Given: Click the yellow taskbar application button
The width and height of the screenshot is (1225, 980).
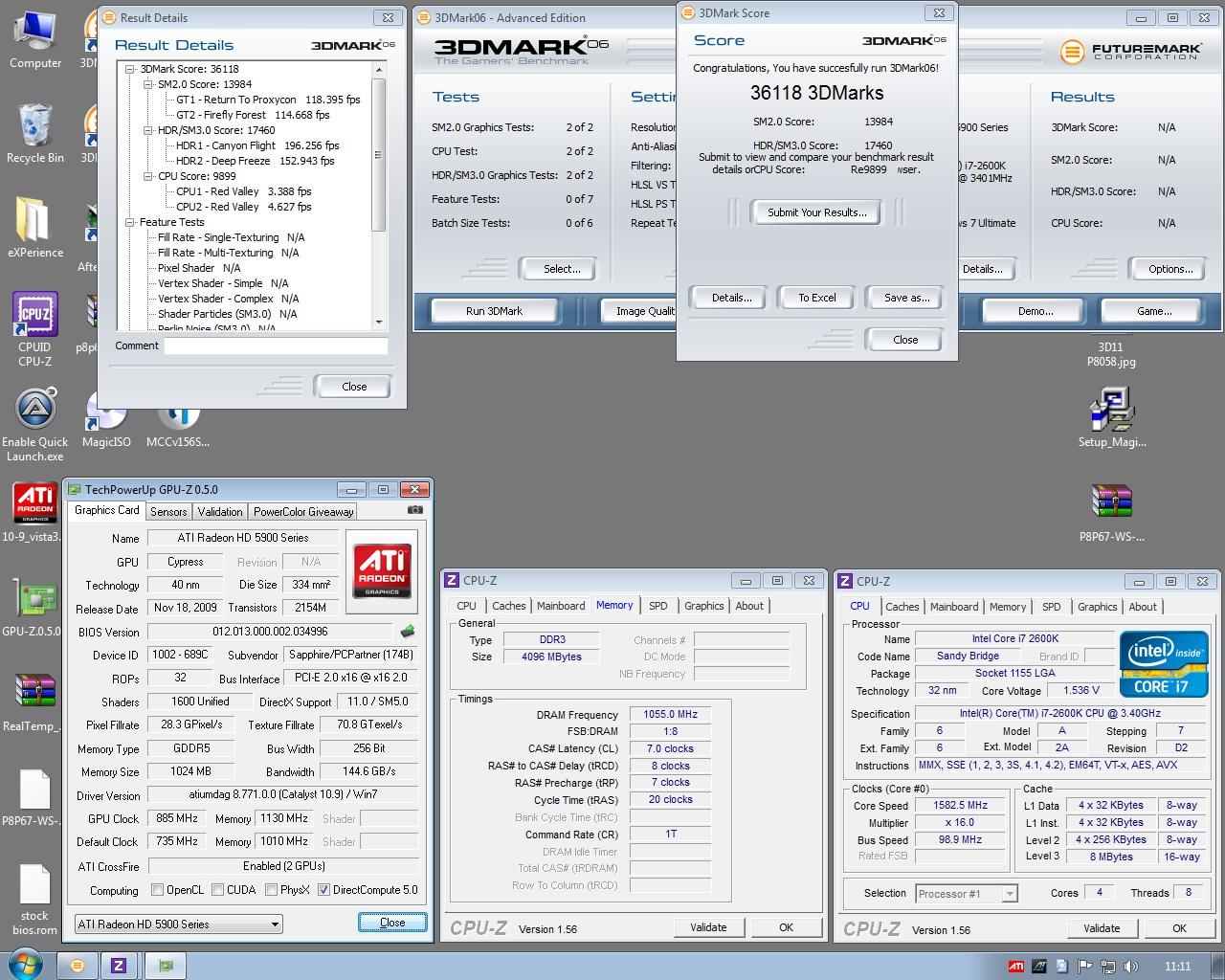Looking at the screenshot, I should tap(78, 966).
